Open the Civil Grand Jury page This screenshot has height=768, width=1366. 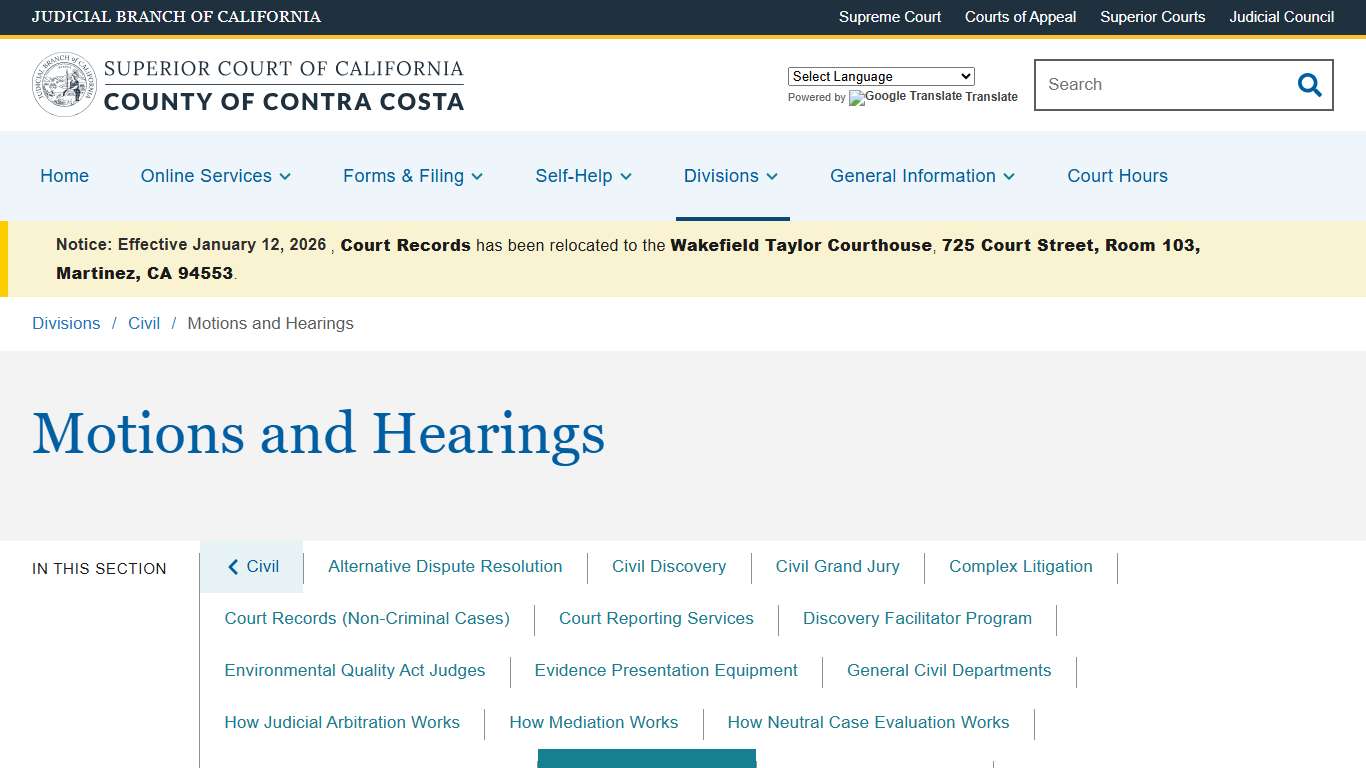point(838,566)
